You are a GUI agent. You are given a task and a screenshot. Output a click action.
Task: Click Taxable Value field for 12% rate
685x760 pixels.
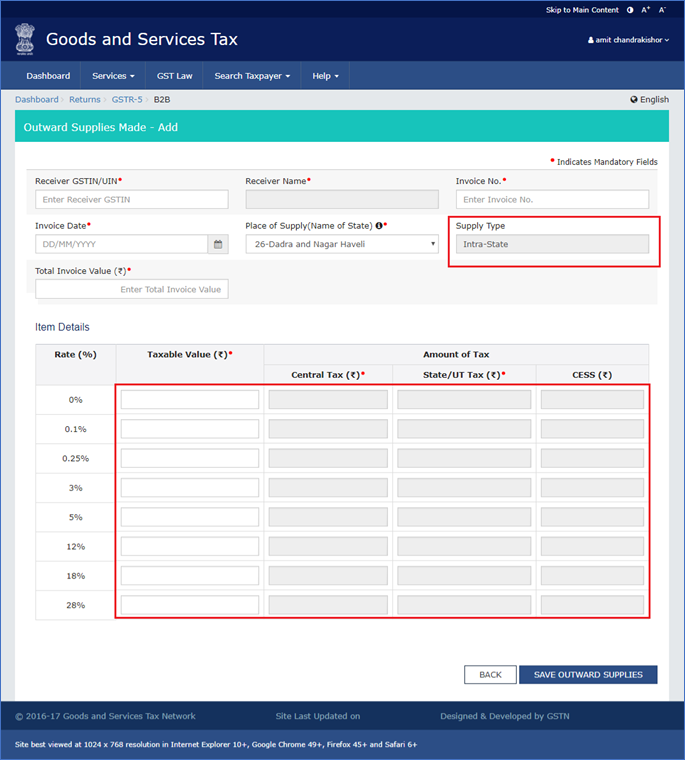click(x=190, y=547)
